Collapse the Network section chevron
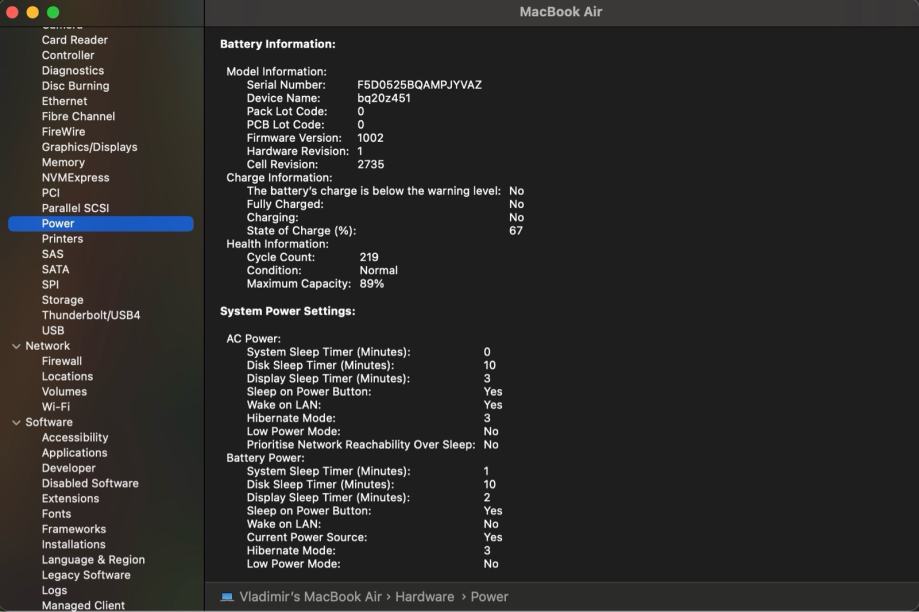Screen dimensions: 919x612 (x=16, y=346)
